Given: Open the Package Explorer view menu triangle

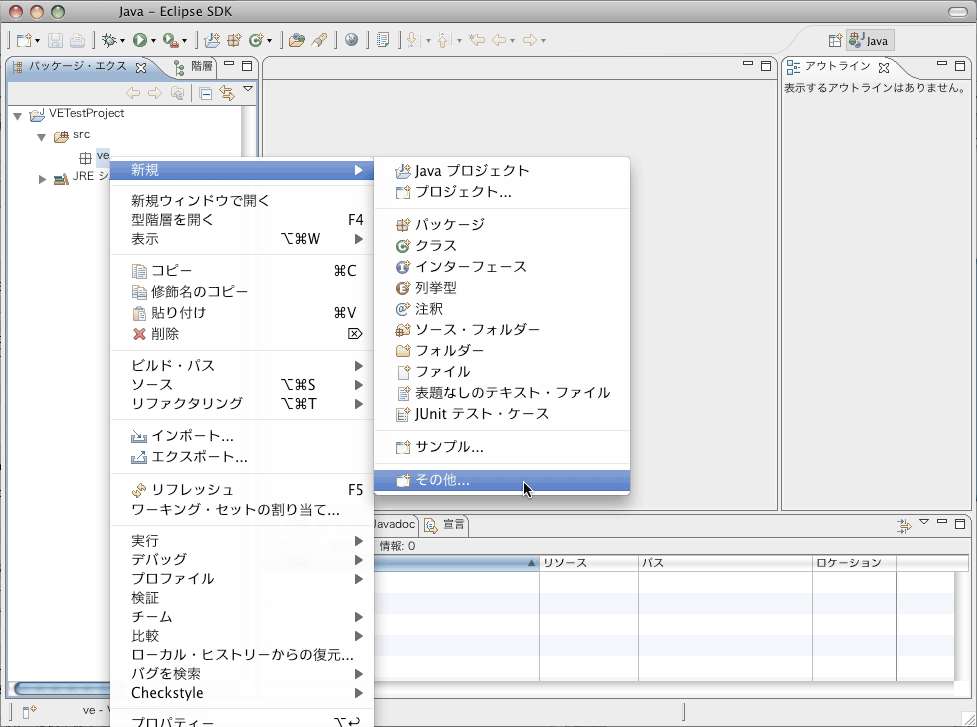Looking at the screenshot, I should 248,89.
